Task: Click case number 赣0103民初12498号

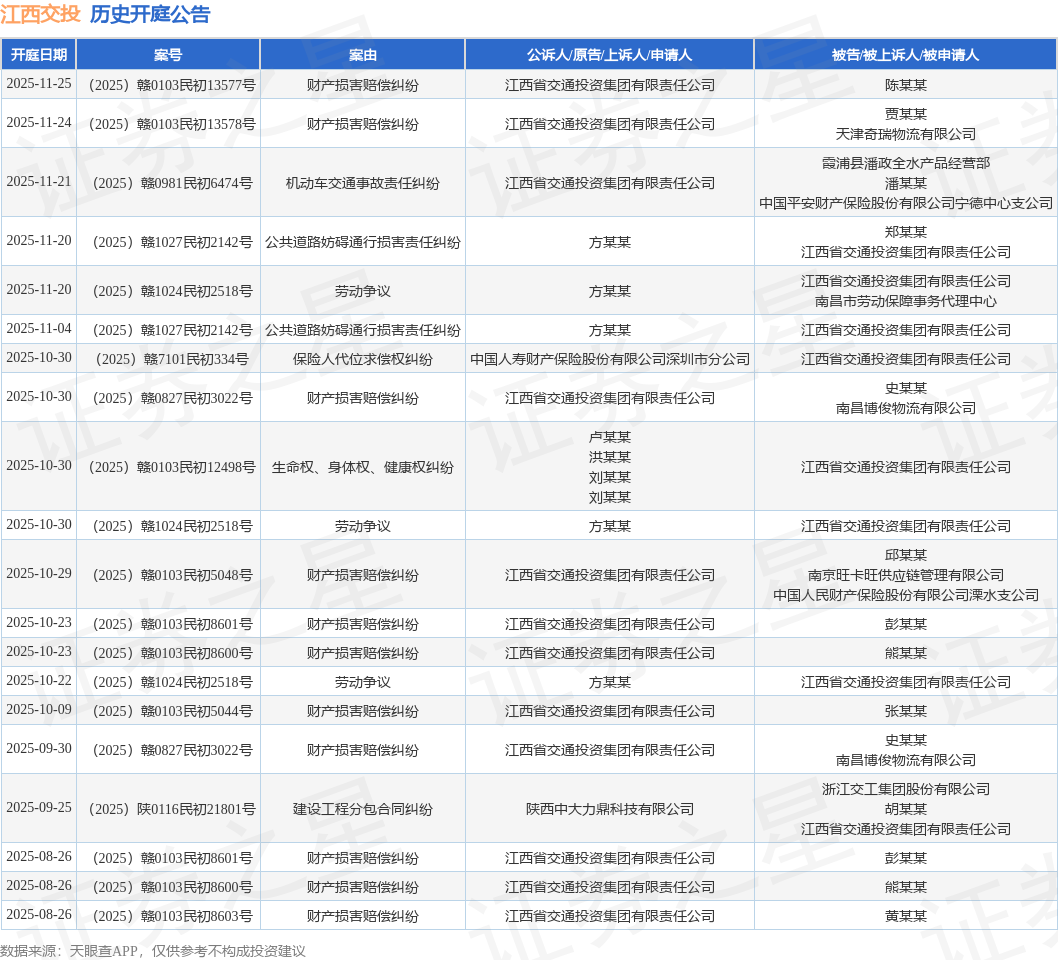Action: 172,467
